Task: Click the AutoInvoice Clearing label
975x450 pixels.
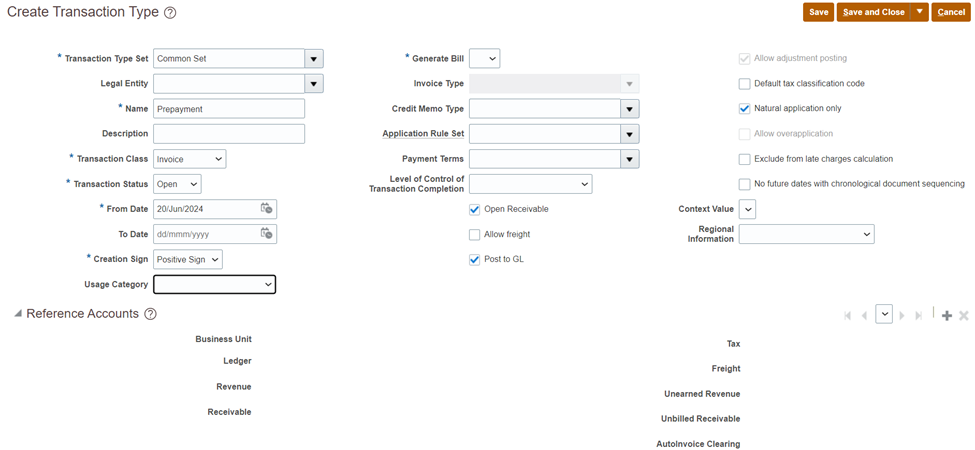Action: tap(698, 444)
